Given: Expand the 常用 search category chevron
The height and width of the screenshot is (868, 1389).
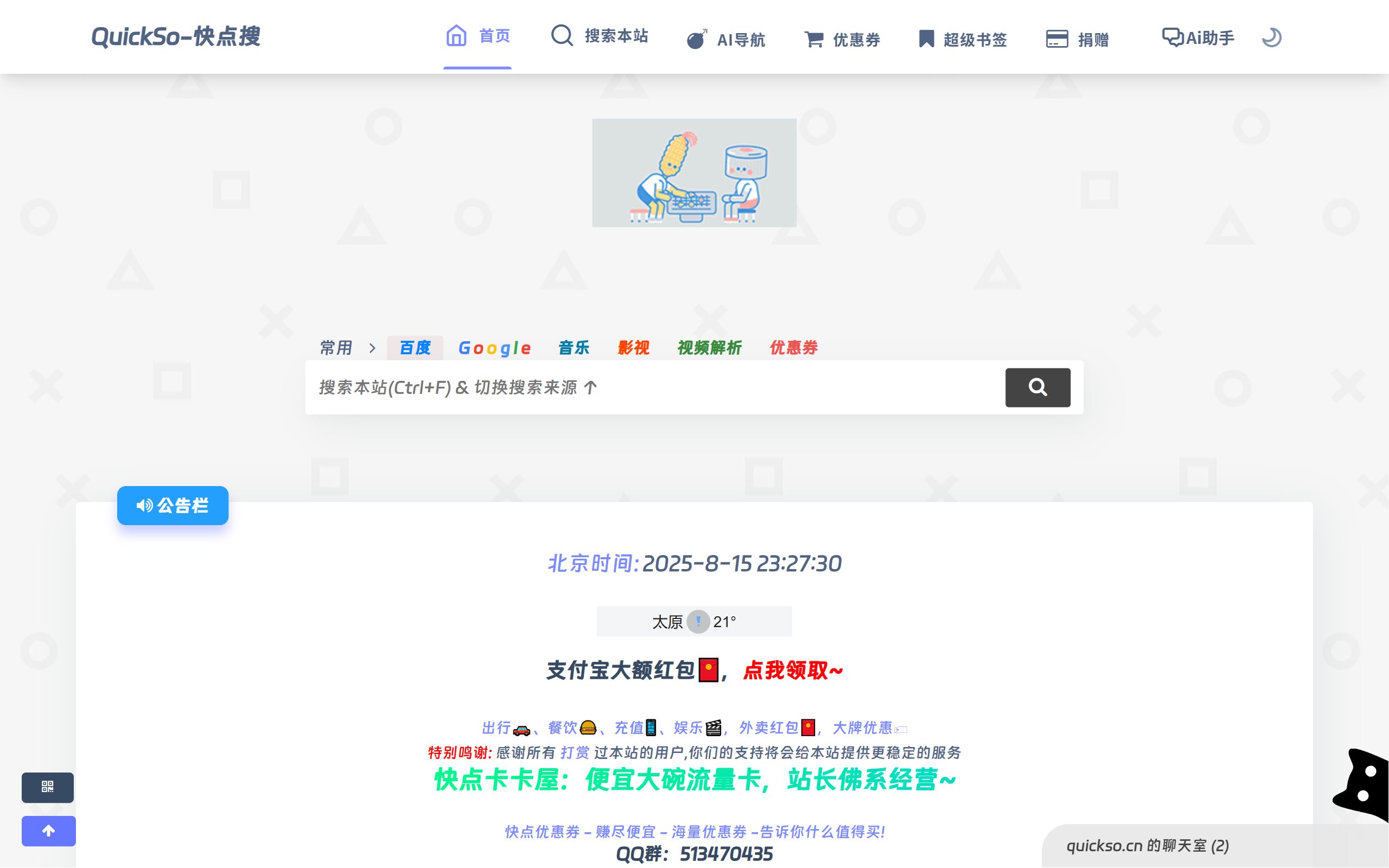Looking at the screenshot, I should 373,348.
